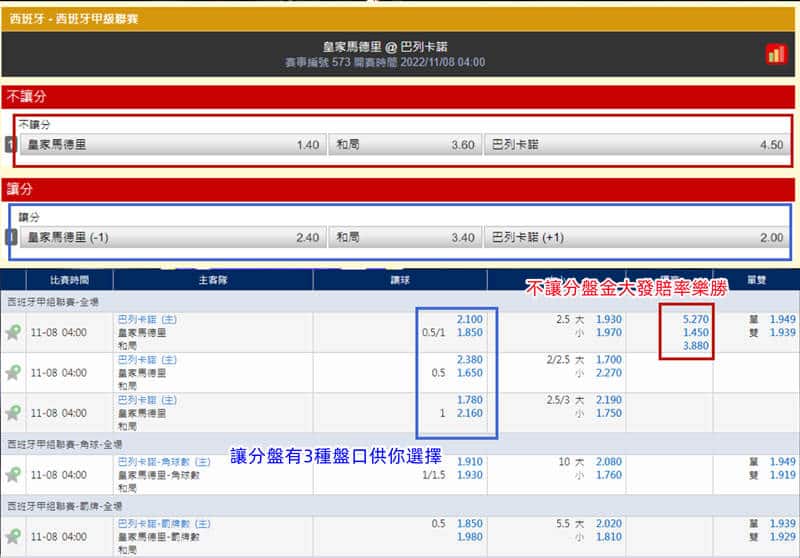Screen dimensions: 800x558
Task: Click handicap odds 2.100
Action: pos(469,319)
